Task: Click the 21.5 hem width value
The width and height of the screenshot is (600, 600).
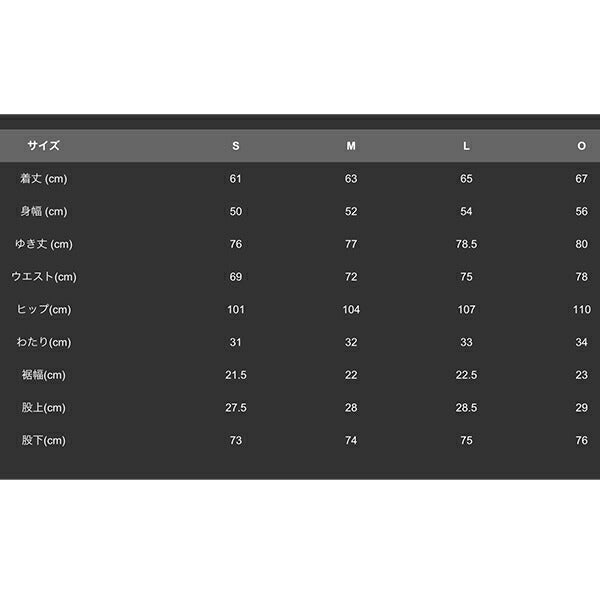Action: 236,375
